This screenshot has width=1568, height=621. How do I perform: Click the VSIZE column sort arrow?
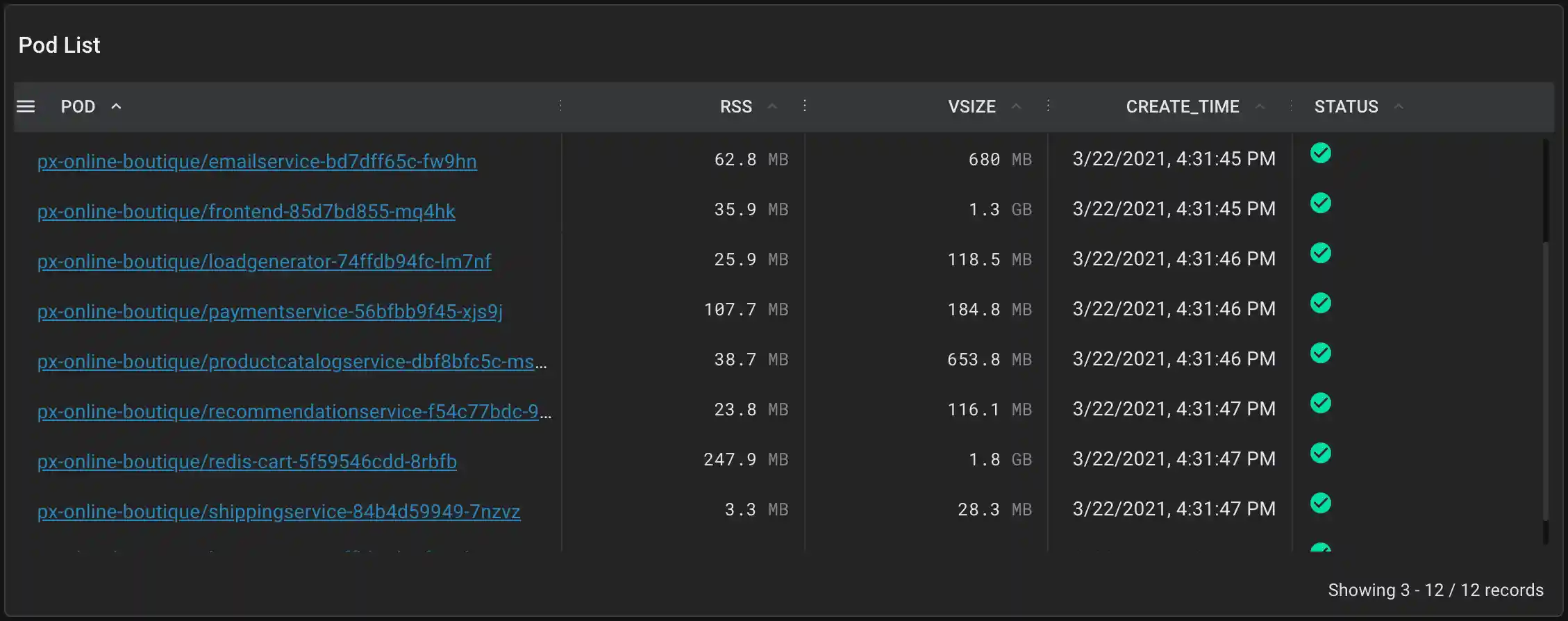[x=1016, y=106]
